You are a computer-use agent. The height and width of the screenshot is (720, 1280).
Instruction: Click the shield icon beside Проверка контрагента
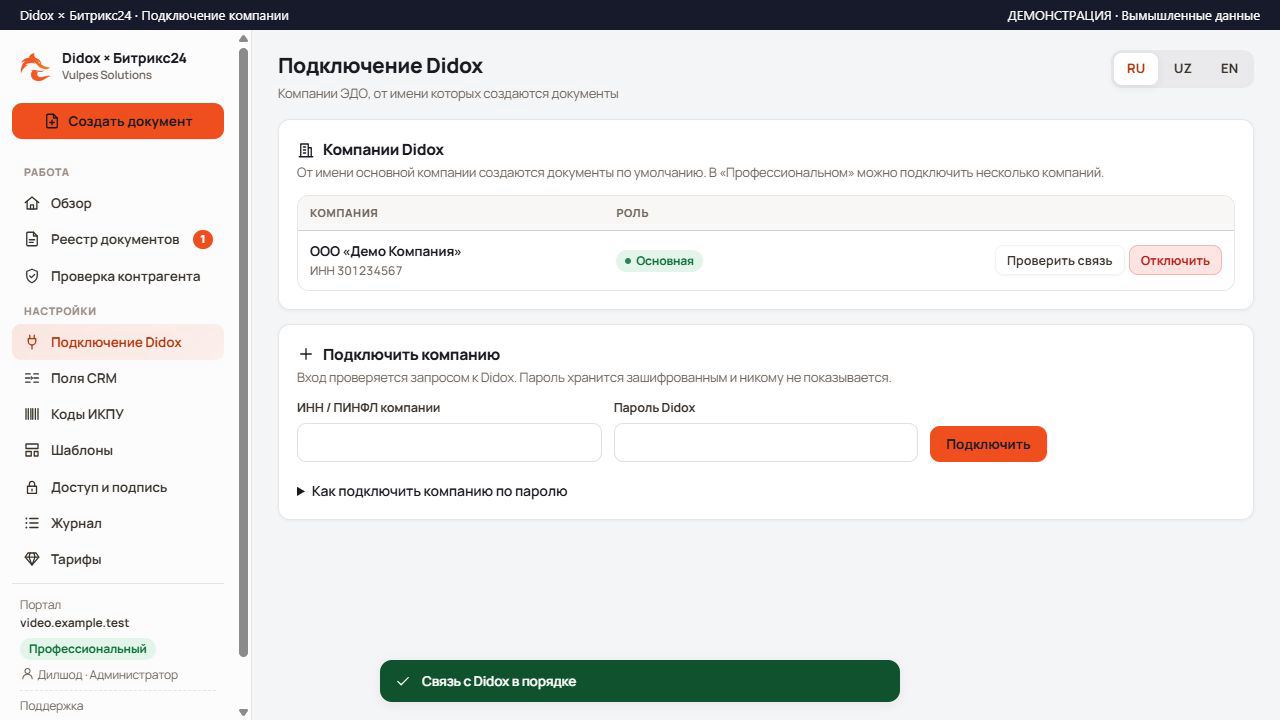coord(32,276)
